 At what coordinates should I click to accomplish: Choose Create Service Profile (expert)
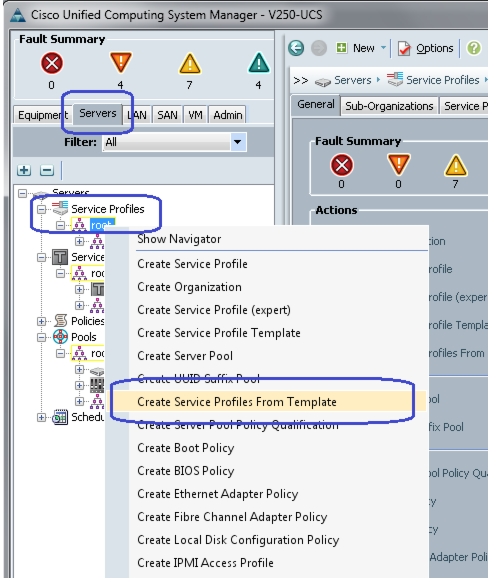[214, 310]
